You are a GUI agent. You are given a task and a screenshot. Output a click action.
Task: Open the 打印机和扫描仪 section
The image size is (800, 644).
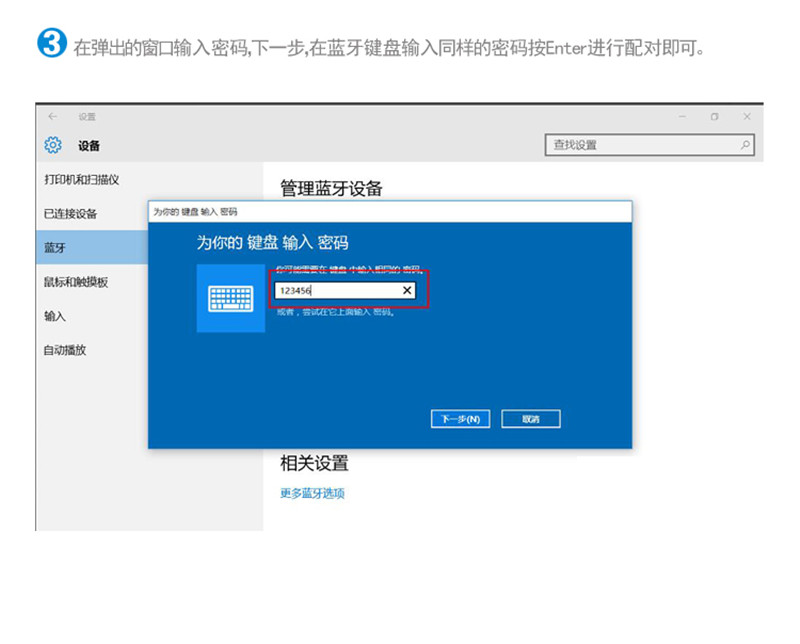[x=82, y=179]
